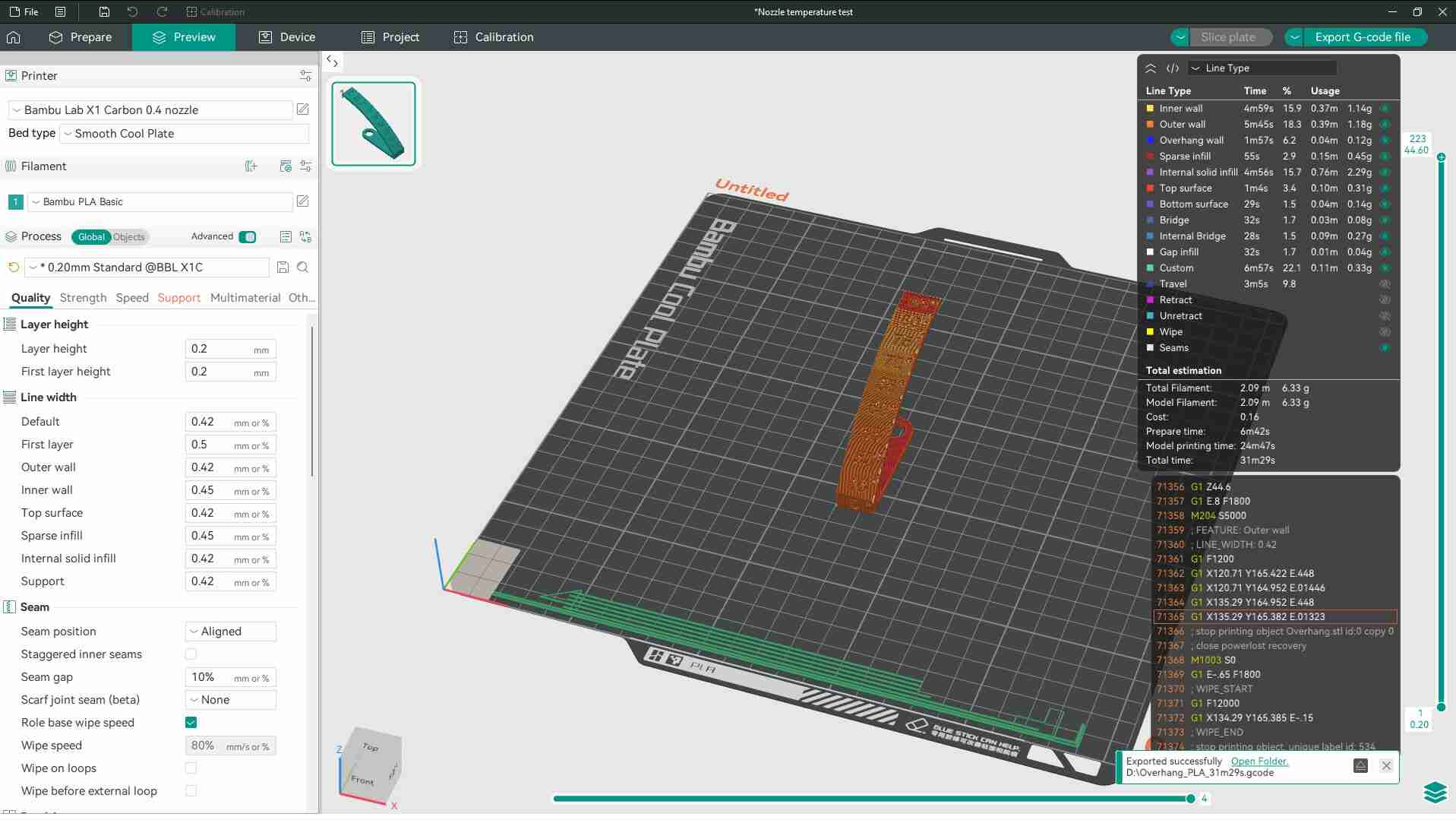Switch to the Device tab
The height and width of the screenshot is (820, 1456).
[x=287, y=37]
